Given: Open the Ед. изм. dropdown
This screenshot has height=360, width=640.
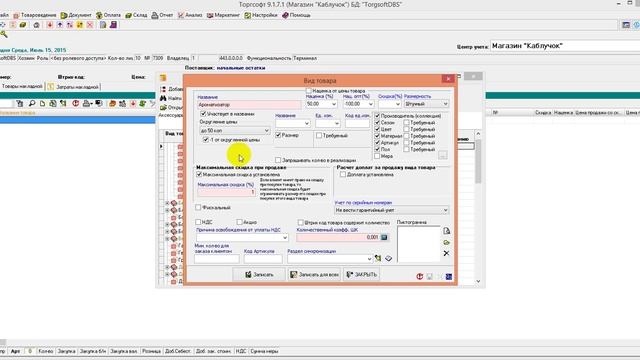Looking at the screenshot, I should pyautogui.click(x=337, y=123).
